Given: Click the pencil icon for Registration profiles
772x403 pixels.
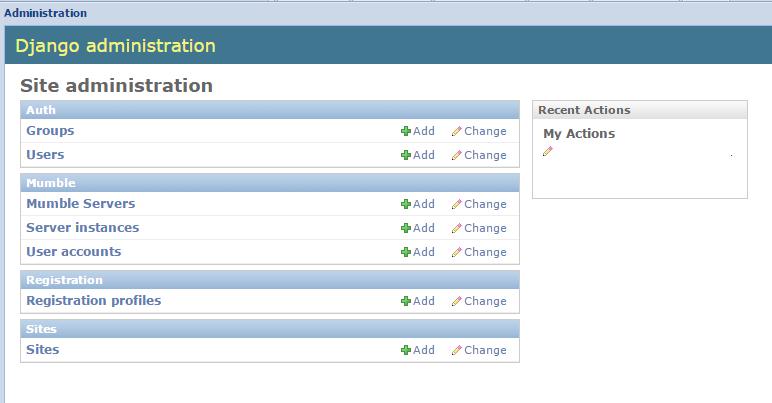Looking at the screenshot, I should coord(457,301).
